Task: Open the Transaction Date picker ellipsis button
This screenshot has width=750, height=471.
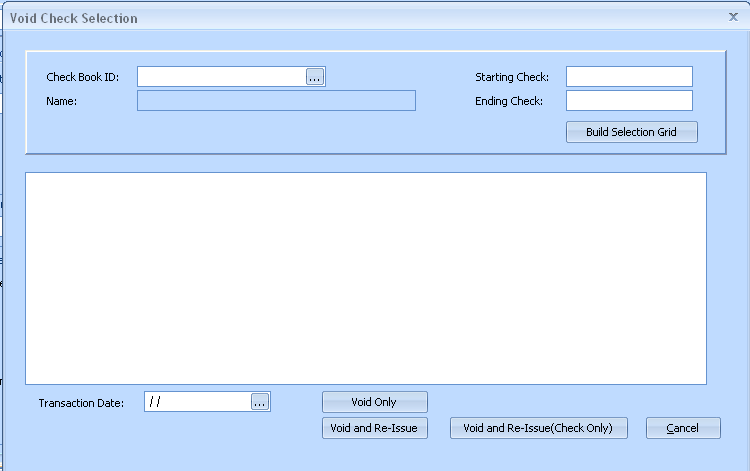Action: click(x=259, y=402)
